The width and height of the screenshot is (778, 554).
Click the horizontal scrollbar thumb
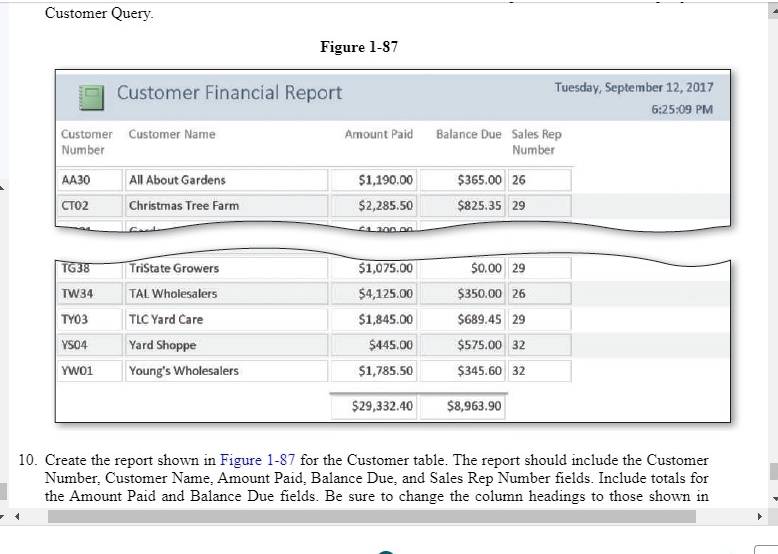click(x=372, y=516)
